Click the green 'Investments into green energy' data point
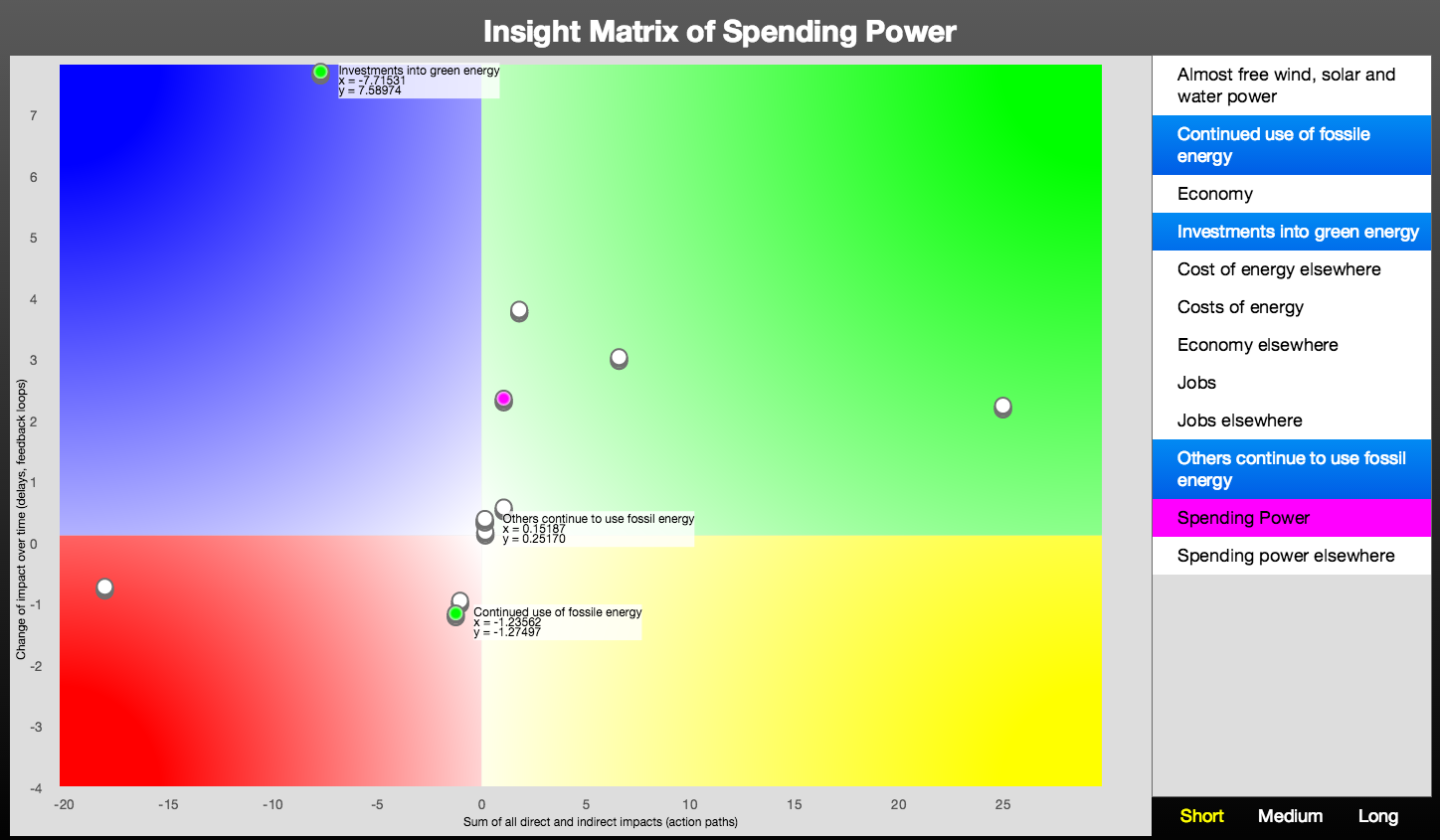Screen dimensions: 1440x840 320,72
